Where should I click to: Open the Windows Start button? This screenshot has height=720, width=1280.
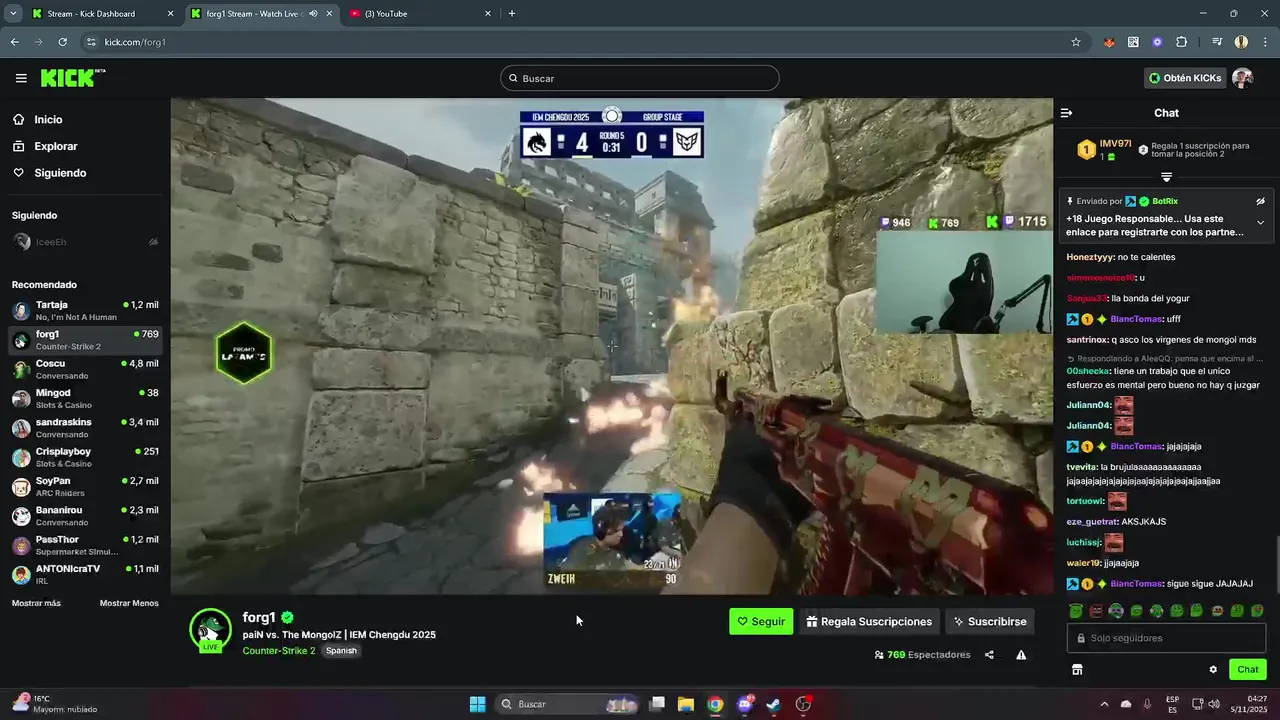pos(477,704)
